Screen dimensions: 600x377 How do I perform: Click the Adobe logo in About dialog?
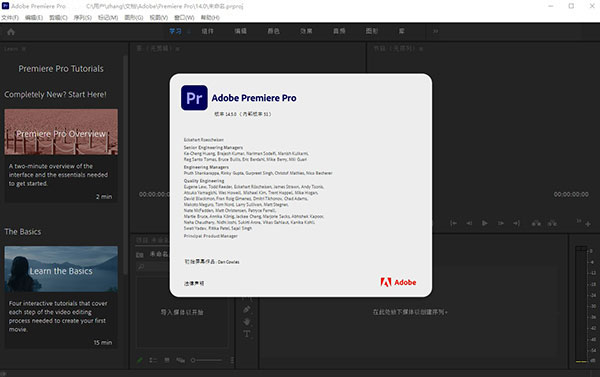tap(398, 282)
